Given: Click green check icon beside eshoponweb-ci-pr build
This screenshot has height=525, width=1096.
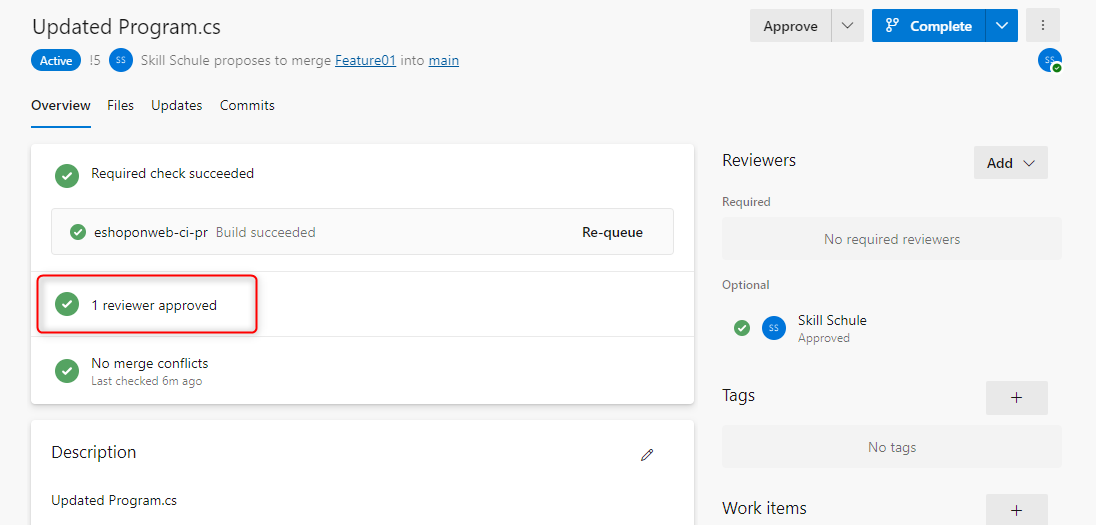Looking at the screenshot, I should (77, 232).
